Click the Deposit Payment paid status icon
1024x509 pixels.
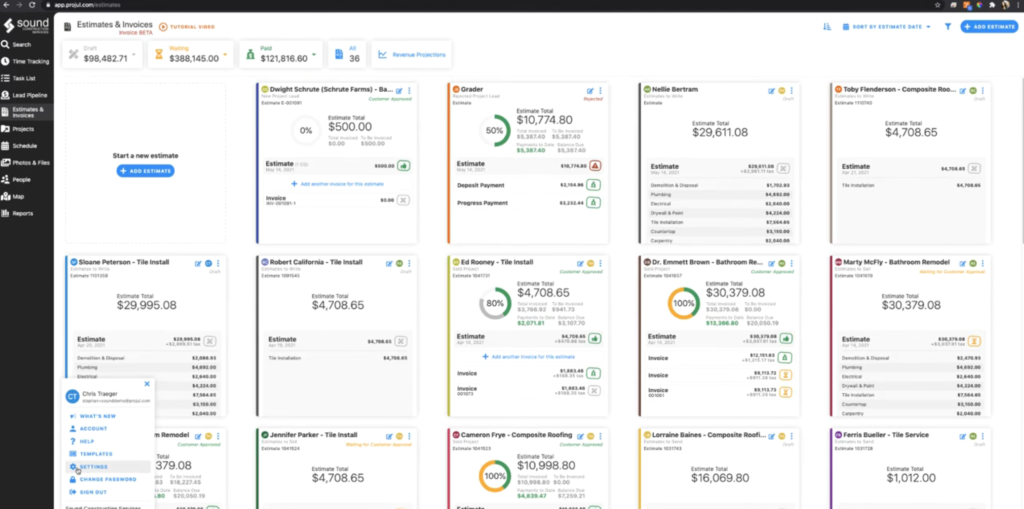tap(594, 185)
